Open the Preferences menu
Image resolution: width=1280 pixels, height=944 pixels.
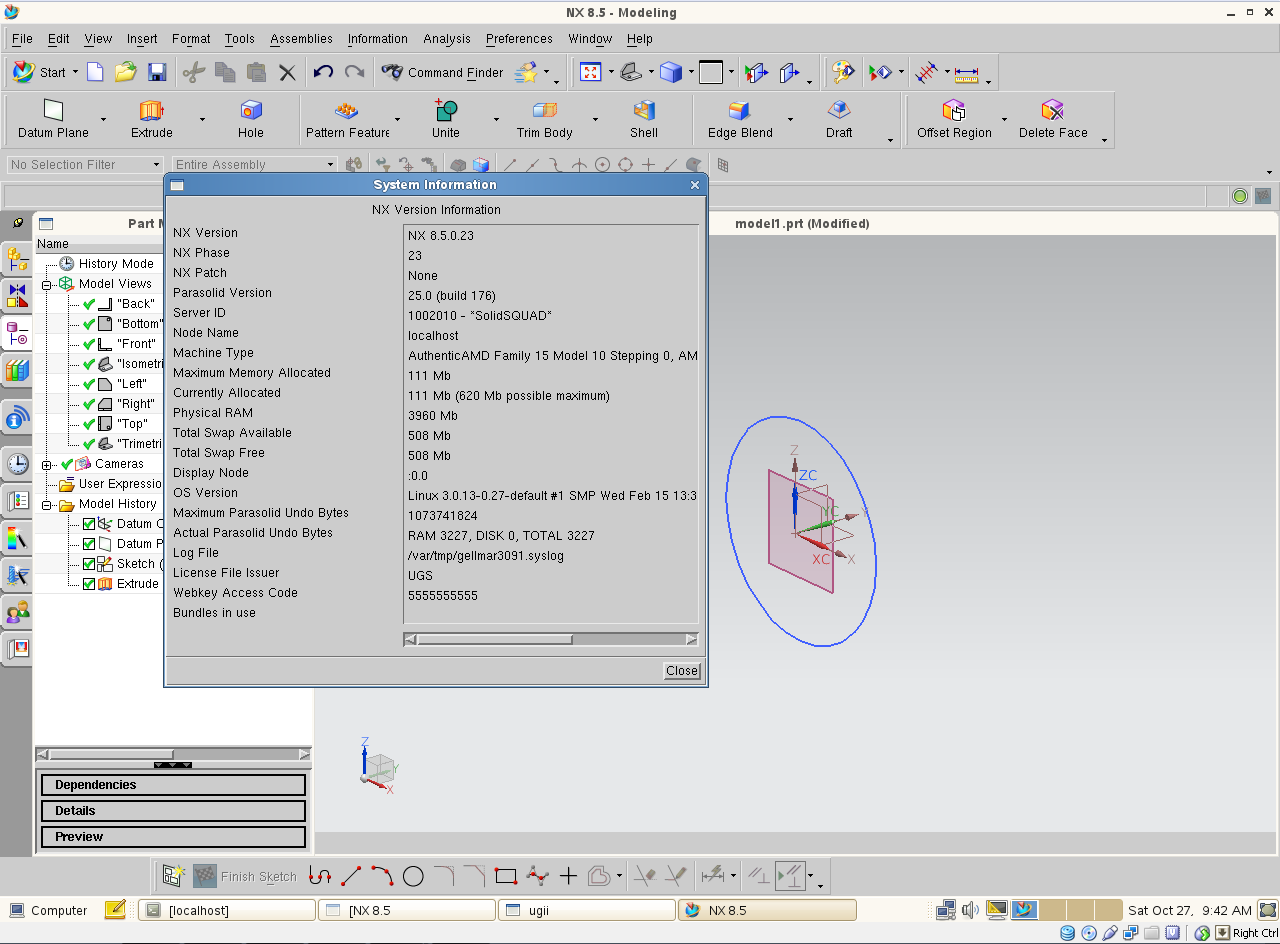click(519, 39)
